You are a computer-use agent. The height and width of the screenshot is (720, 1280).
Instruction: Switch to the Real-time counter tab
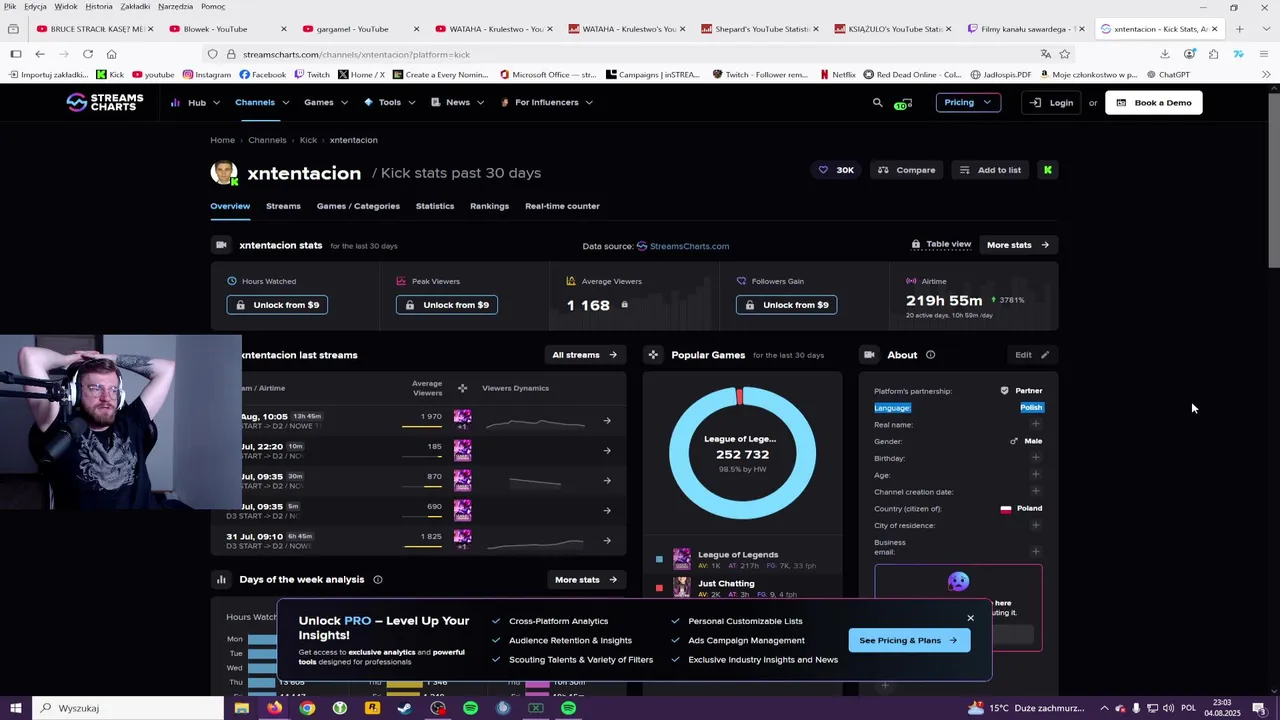tap(562, 206)
